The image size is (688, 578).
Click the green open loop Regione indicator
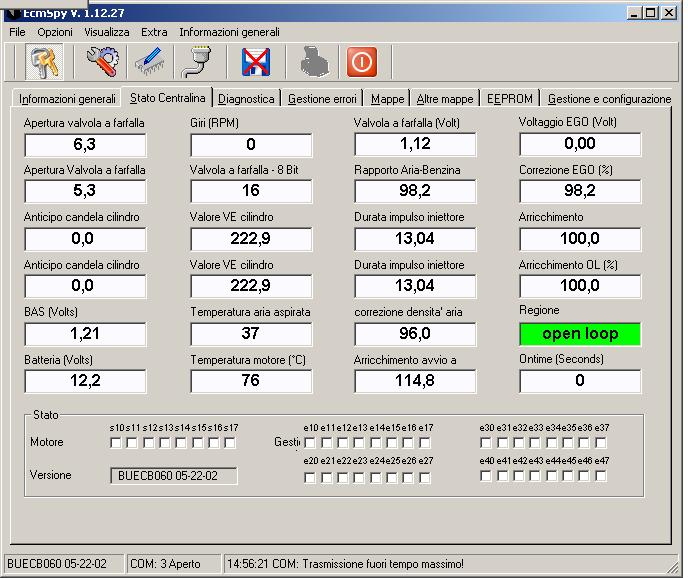tap(580, 334)
